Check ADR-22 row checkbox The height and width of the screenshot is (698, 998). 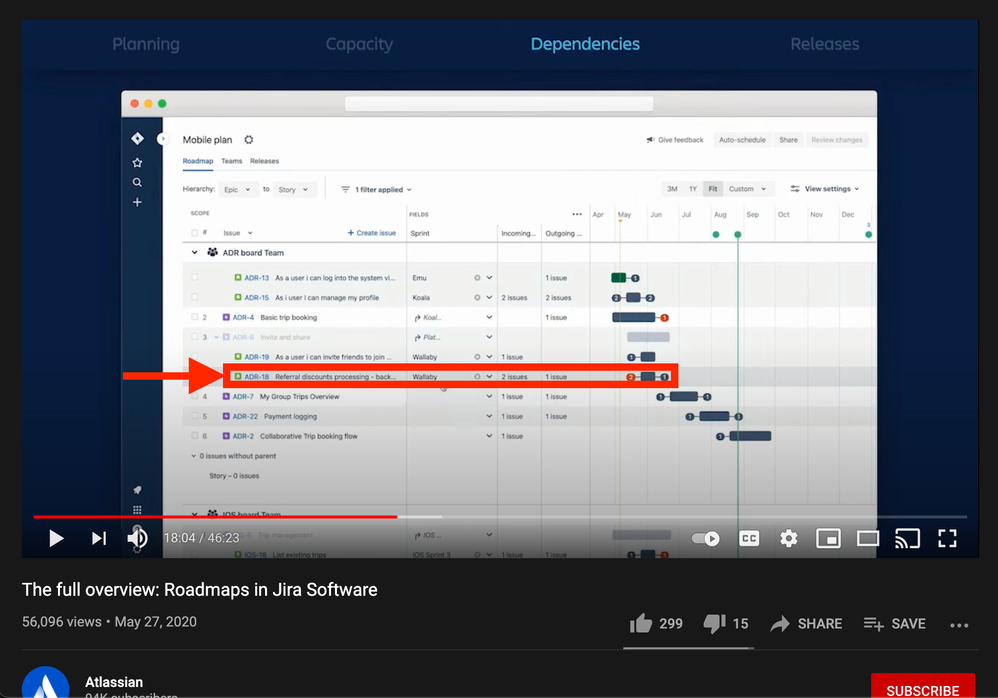(x=195, y=416)
